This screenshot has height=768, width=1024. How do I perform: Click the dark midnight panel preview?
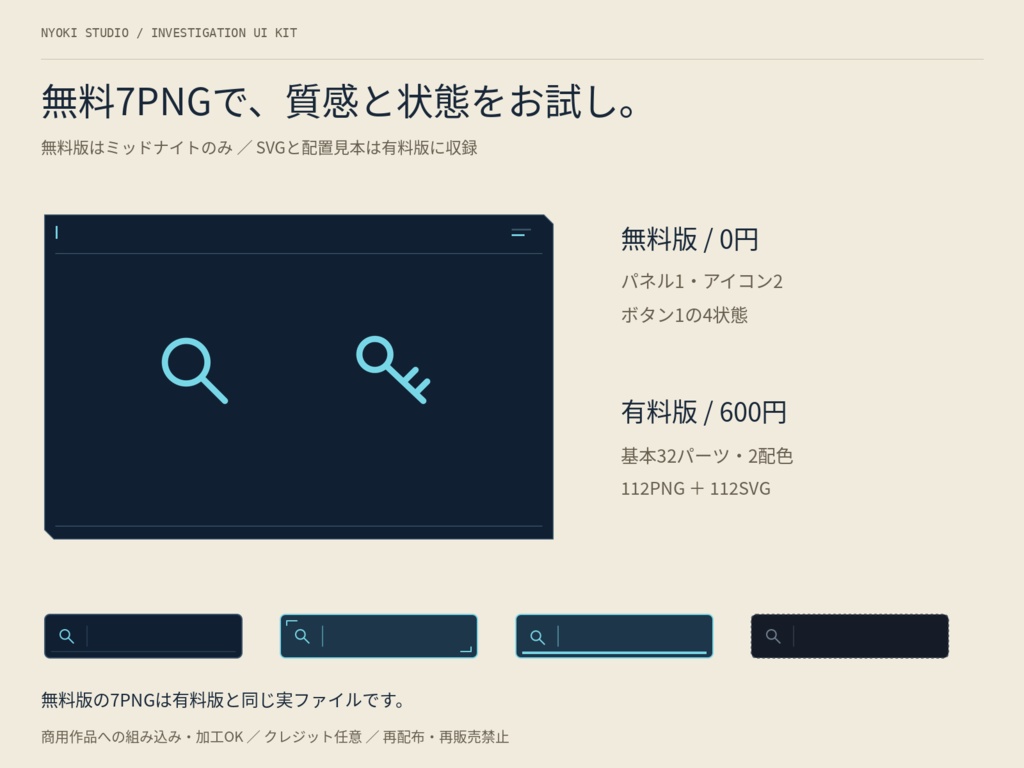pyautogui.click(x=298, y=377)
